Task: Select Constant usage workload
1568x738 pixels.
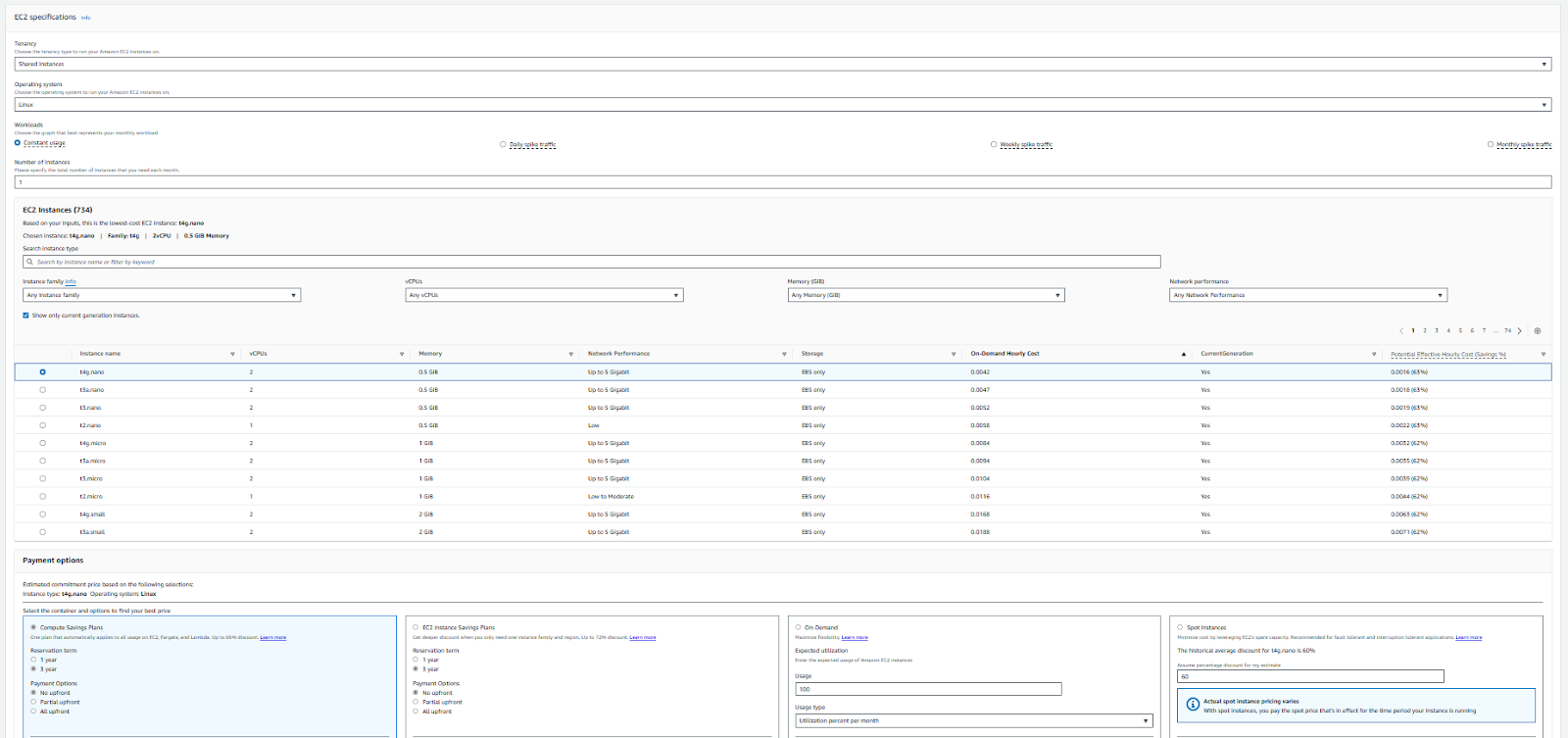Action: point(18,143)
